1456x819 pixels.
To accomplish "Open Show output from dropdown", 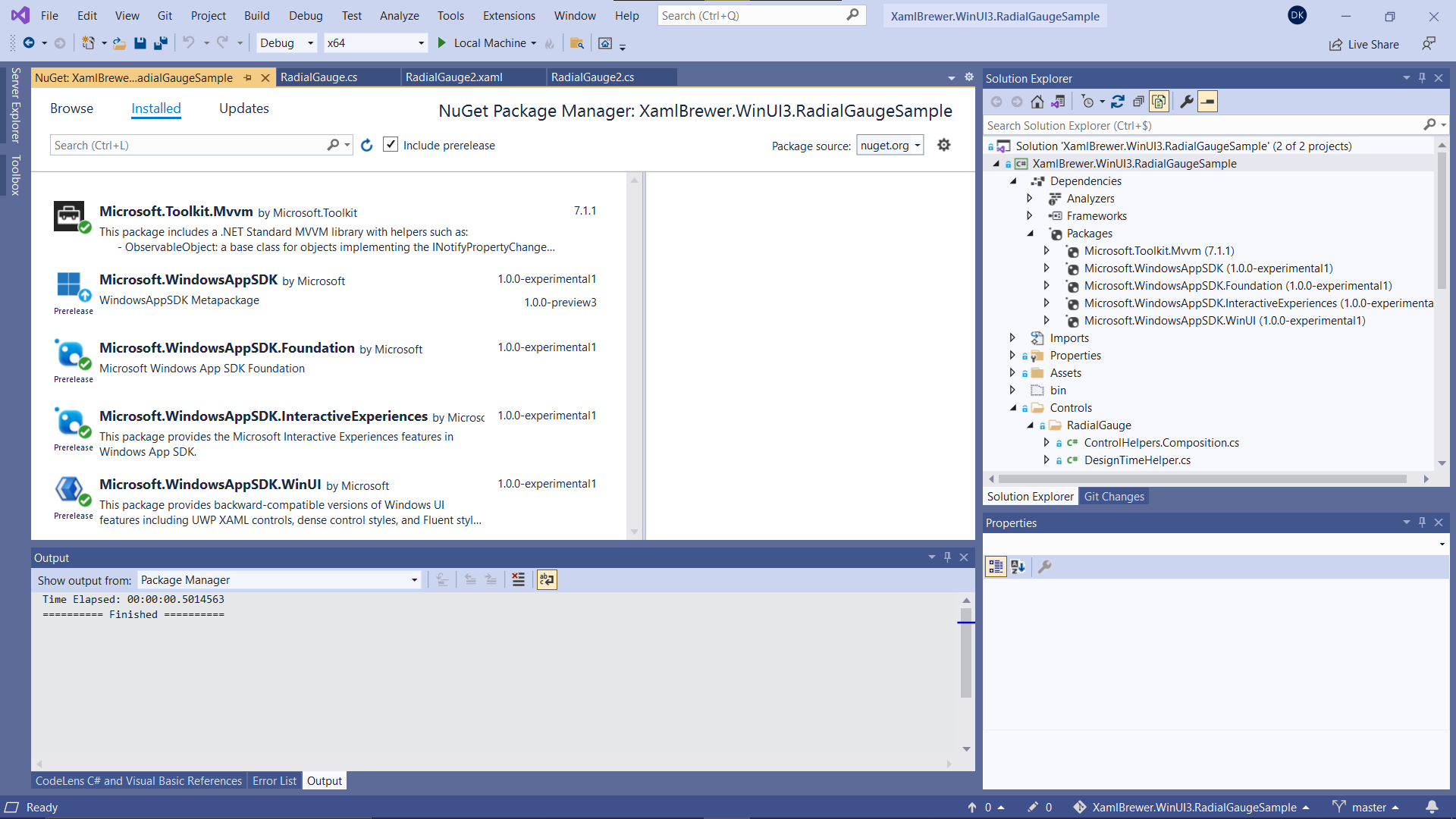I will pyautogui.click(x=278, y=580).
